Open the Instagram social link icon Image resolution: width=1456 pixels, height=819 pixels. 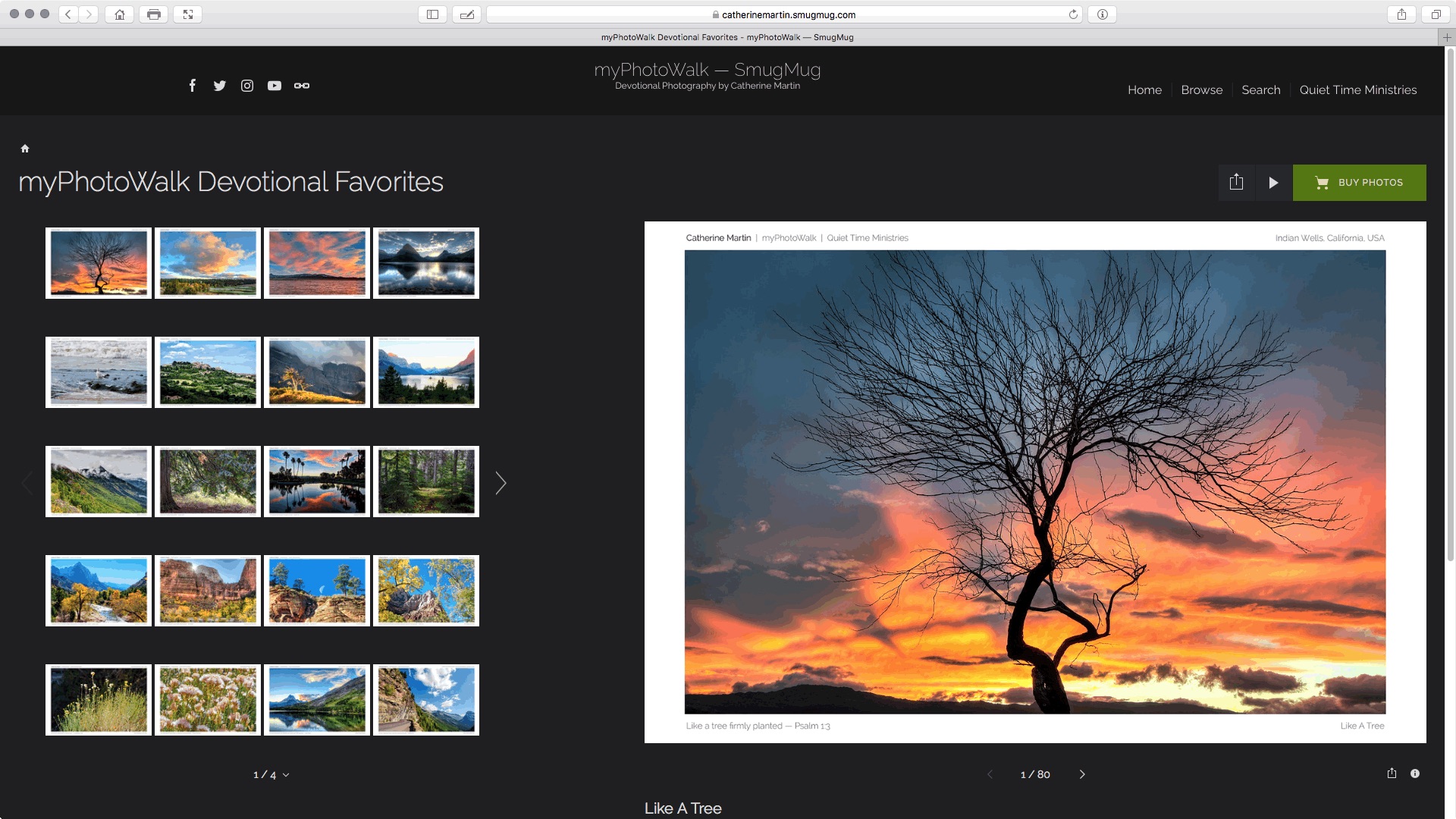247,86
